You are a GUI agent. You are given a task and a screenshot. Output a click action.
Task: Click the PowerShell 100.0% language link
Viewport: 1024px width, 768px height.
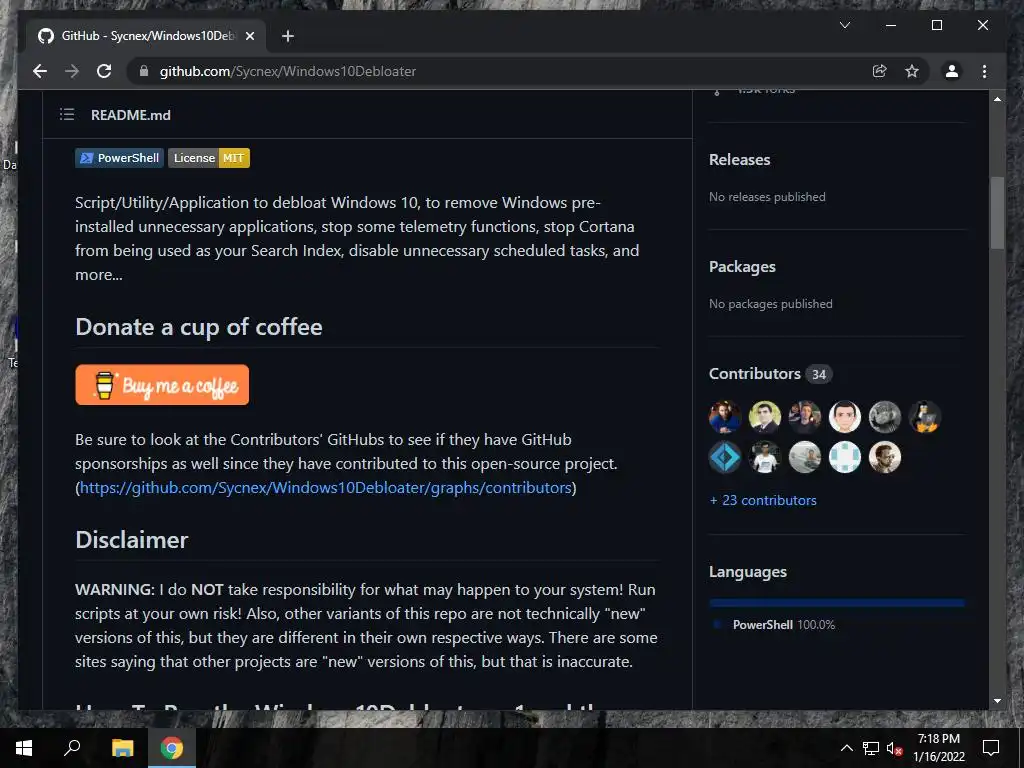(784, 624)
